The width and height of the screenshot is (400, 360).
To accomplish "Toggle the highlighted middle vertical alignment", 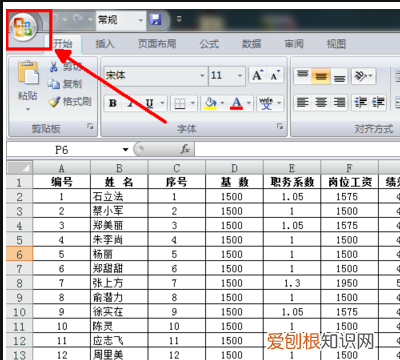I will coord(321,76).
